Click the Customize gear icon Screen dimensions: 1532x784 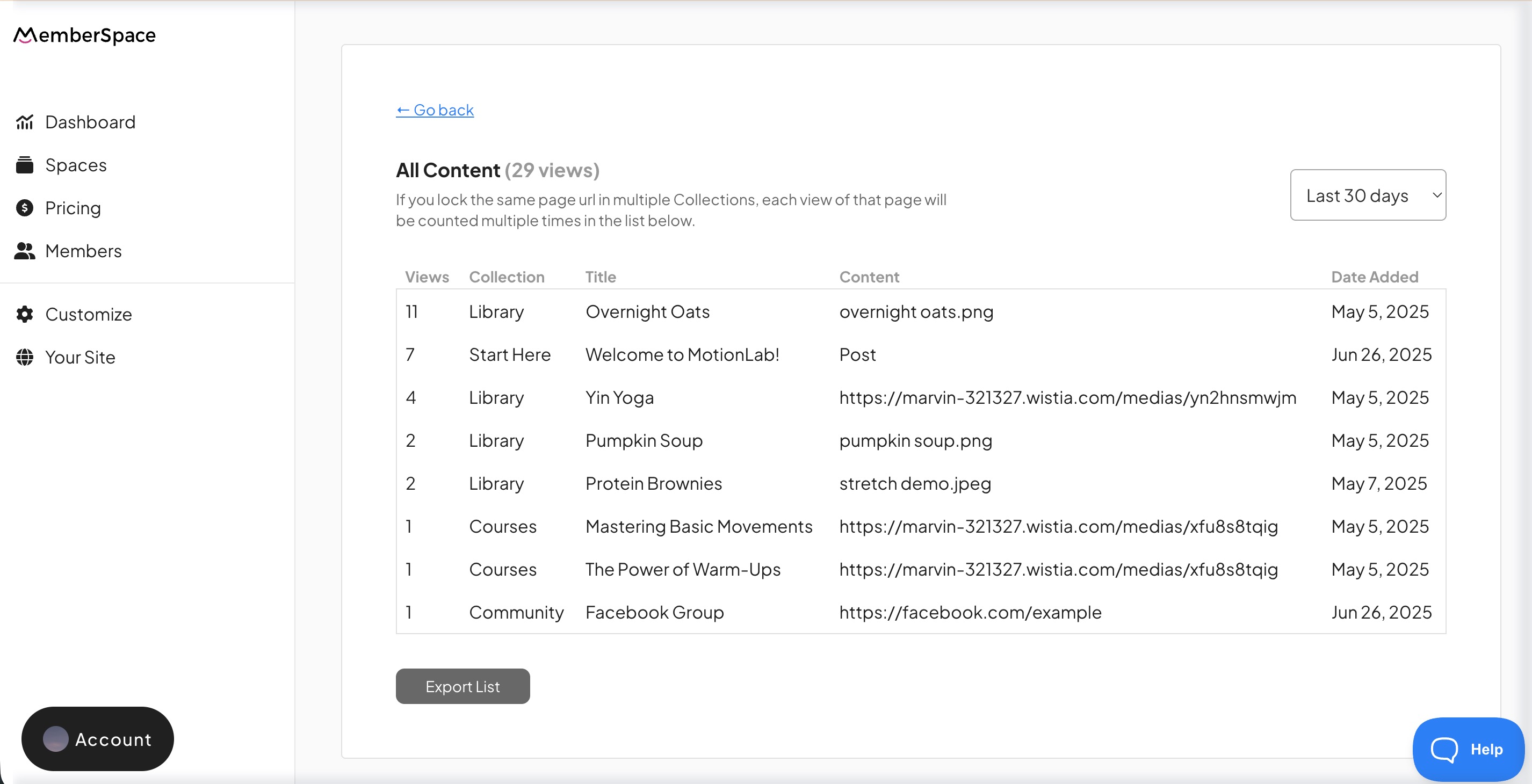pyautogui.click(x=24, y=315)
